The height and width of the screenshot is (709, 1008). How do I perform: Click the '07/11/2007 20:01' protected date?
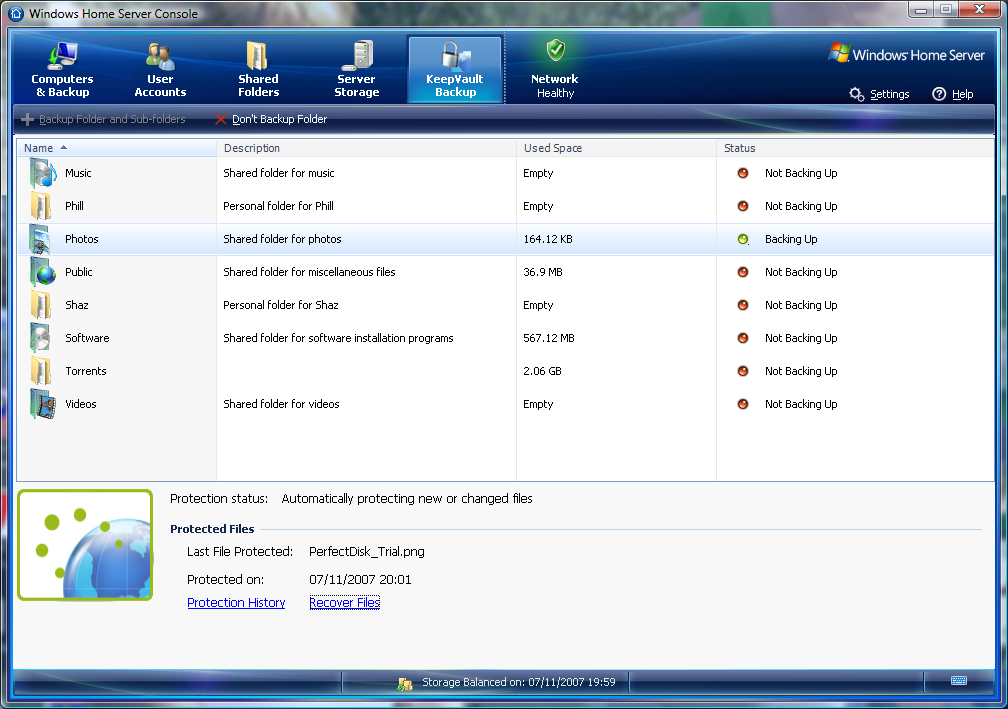(360, 579)
